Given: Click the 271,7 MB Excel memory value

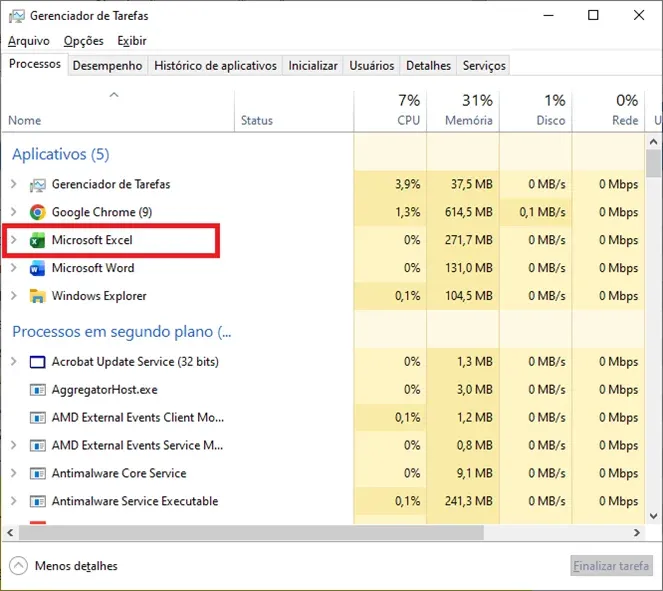Looking at the screenshot, I should [x=468, y=240].
